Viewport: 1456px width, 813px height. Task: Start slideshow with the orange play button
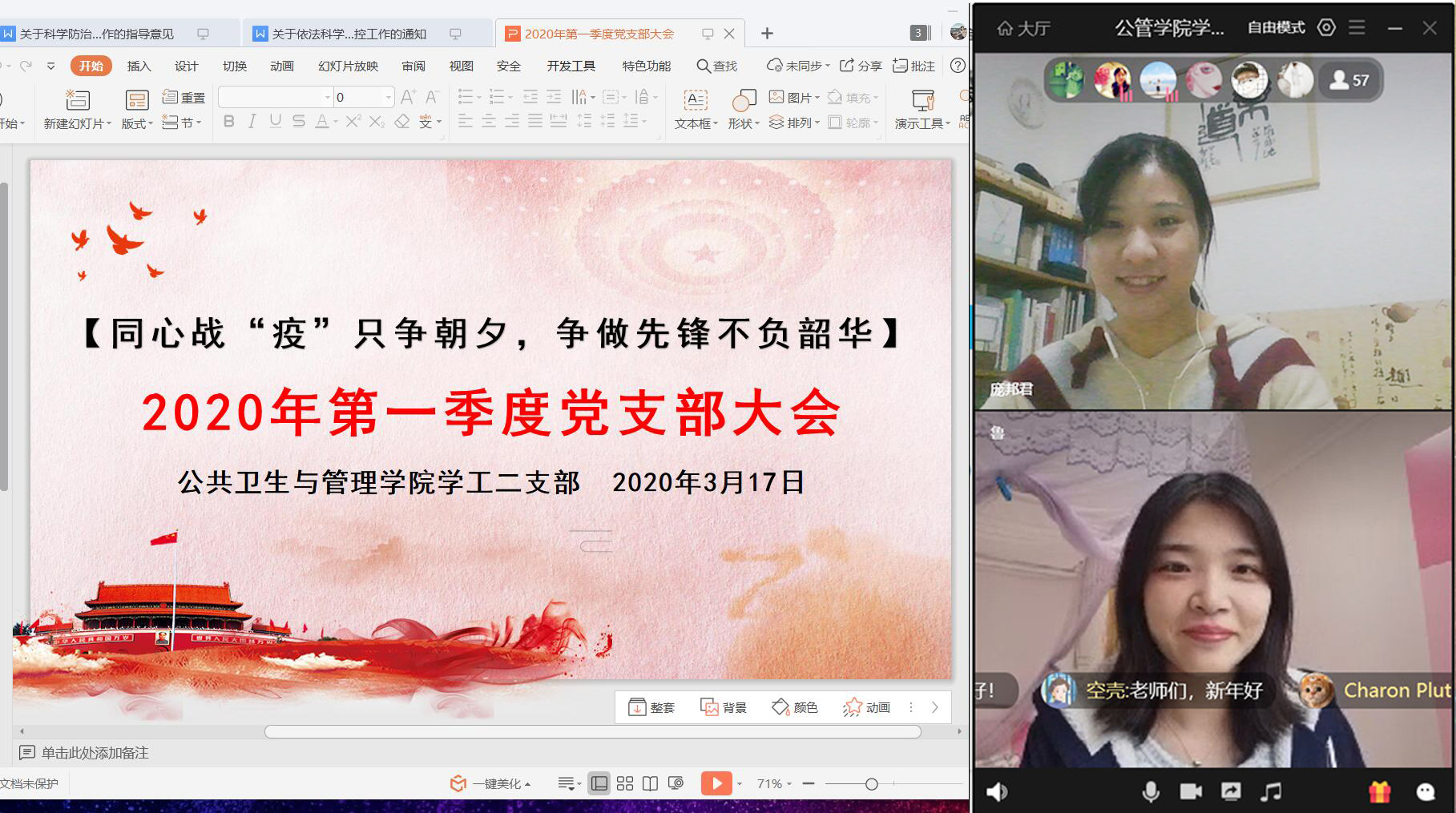pyautogui.click(x=716, y=783)
